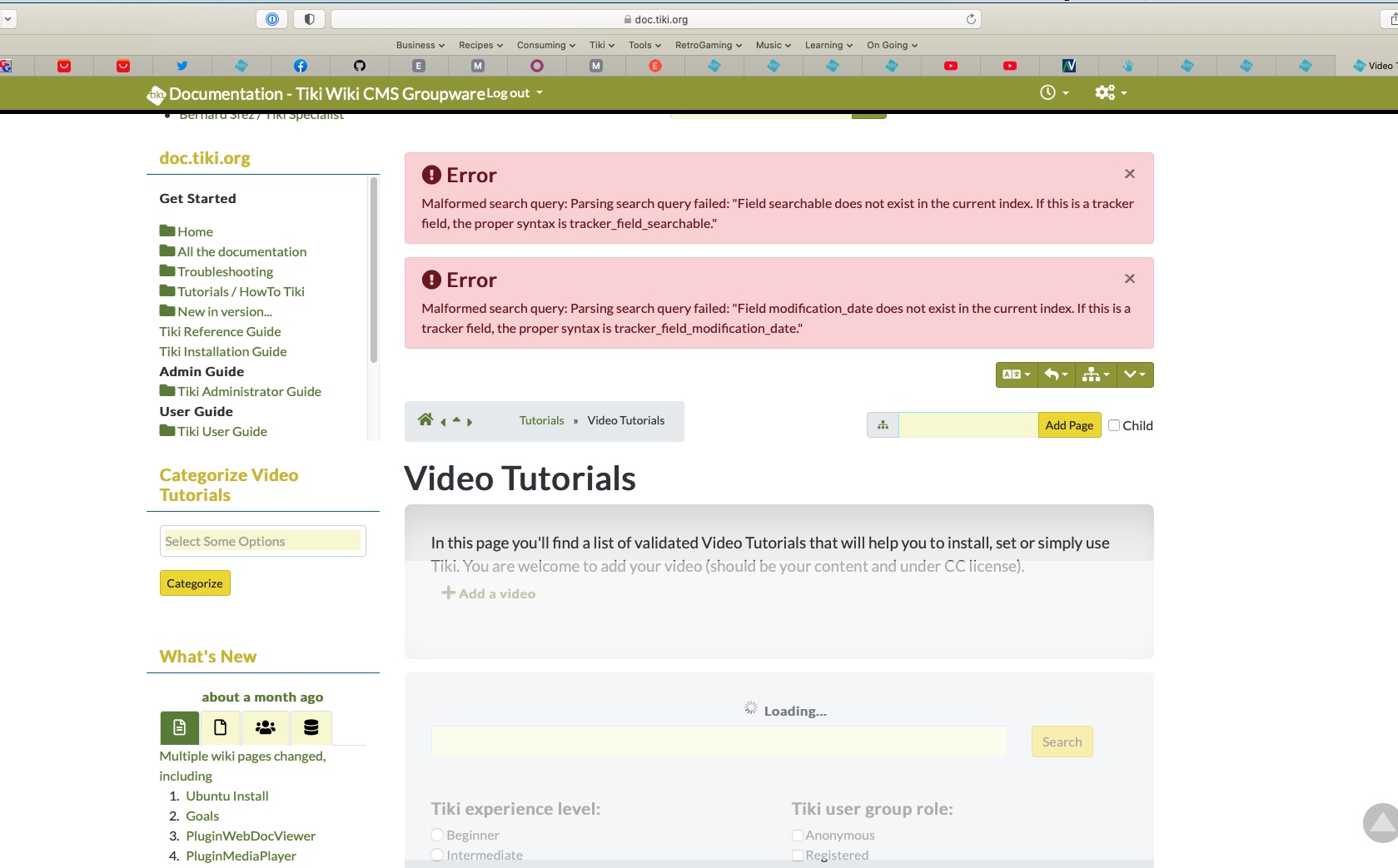
Task: Open the GitHub bookmark tab
Action: [360, 66]
